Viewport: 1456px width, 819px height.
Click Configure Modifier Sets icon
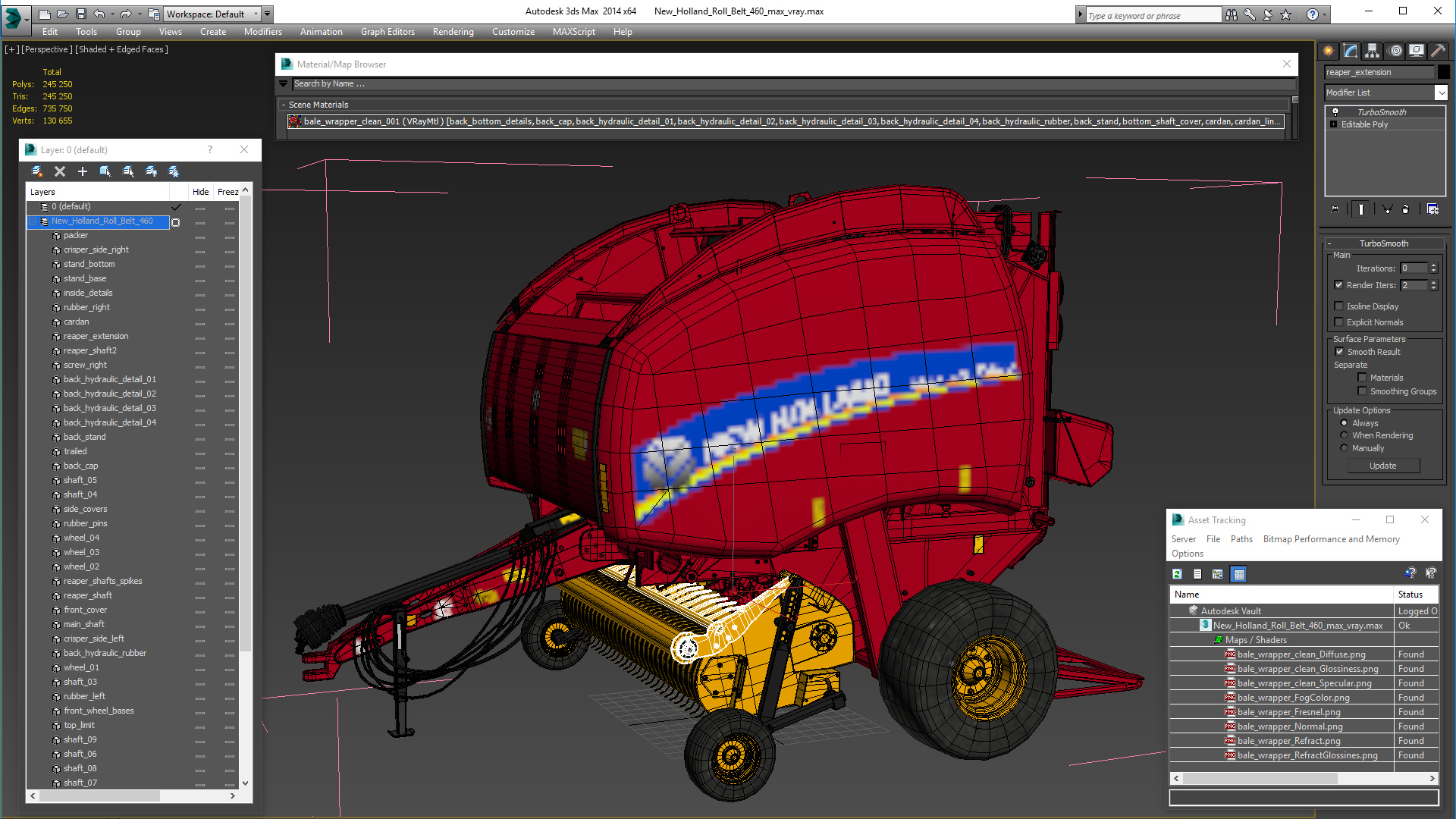point(1432,209)
